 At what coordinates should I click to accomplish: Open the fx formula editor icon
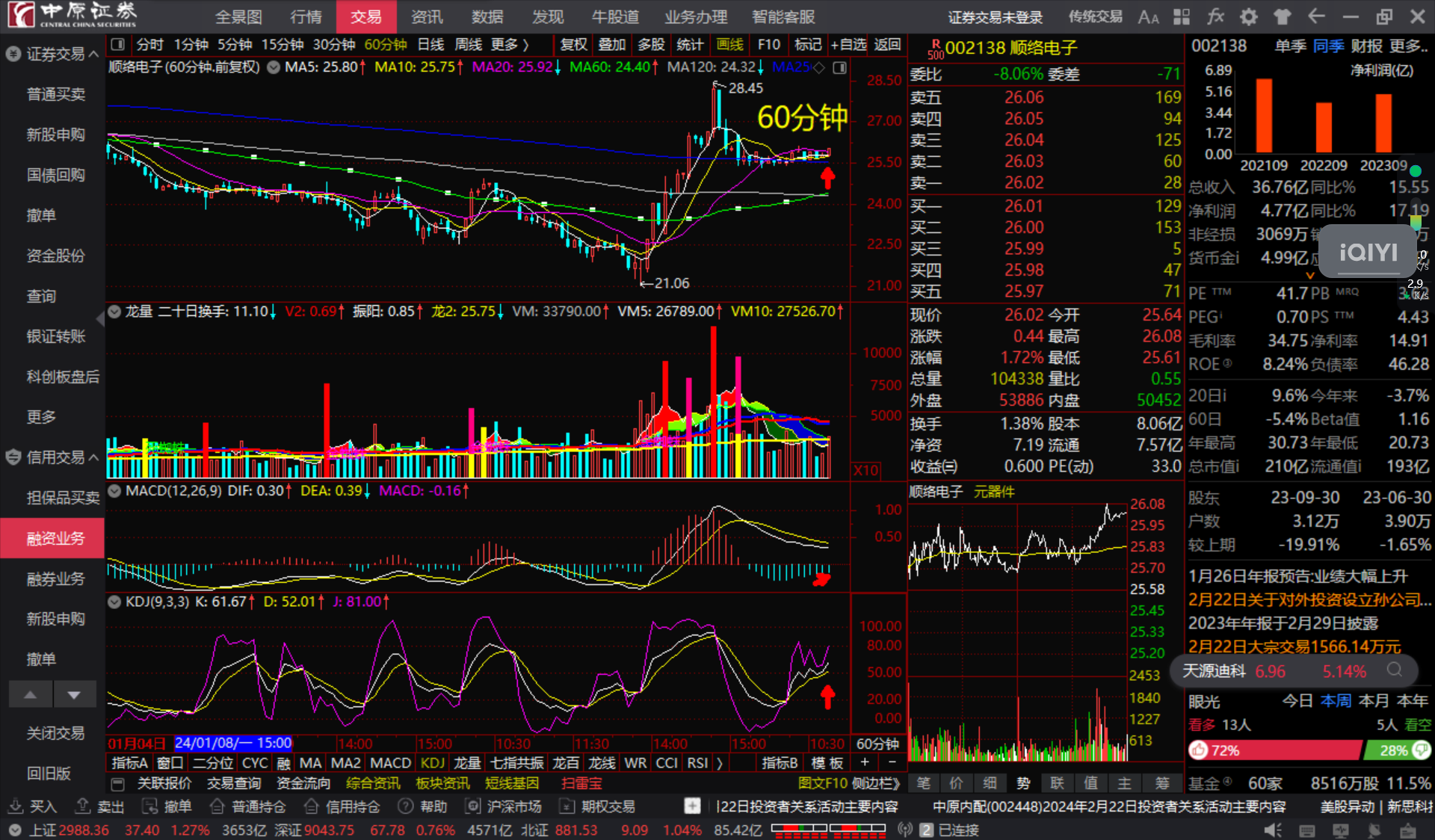(1215, 17)
